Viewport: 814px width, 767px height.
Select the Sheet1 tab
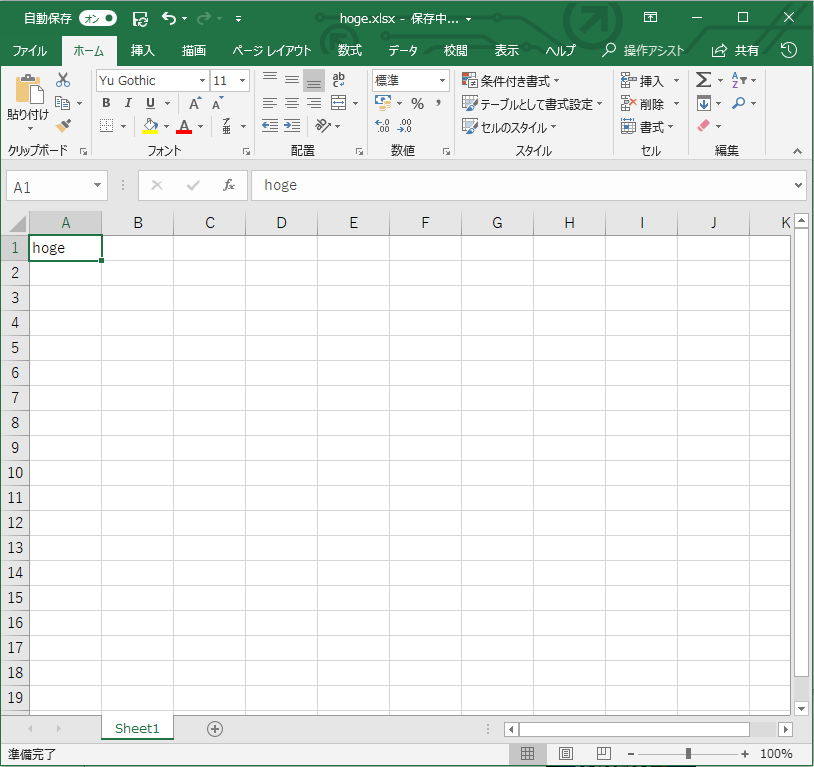pos(137,728)
